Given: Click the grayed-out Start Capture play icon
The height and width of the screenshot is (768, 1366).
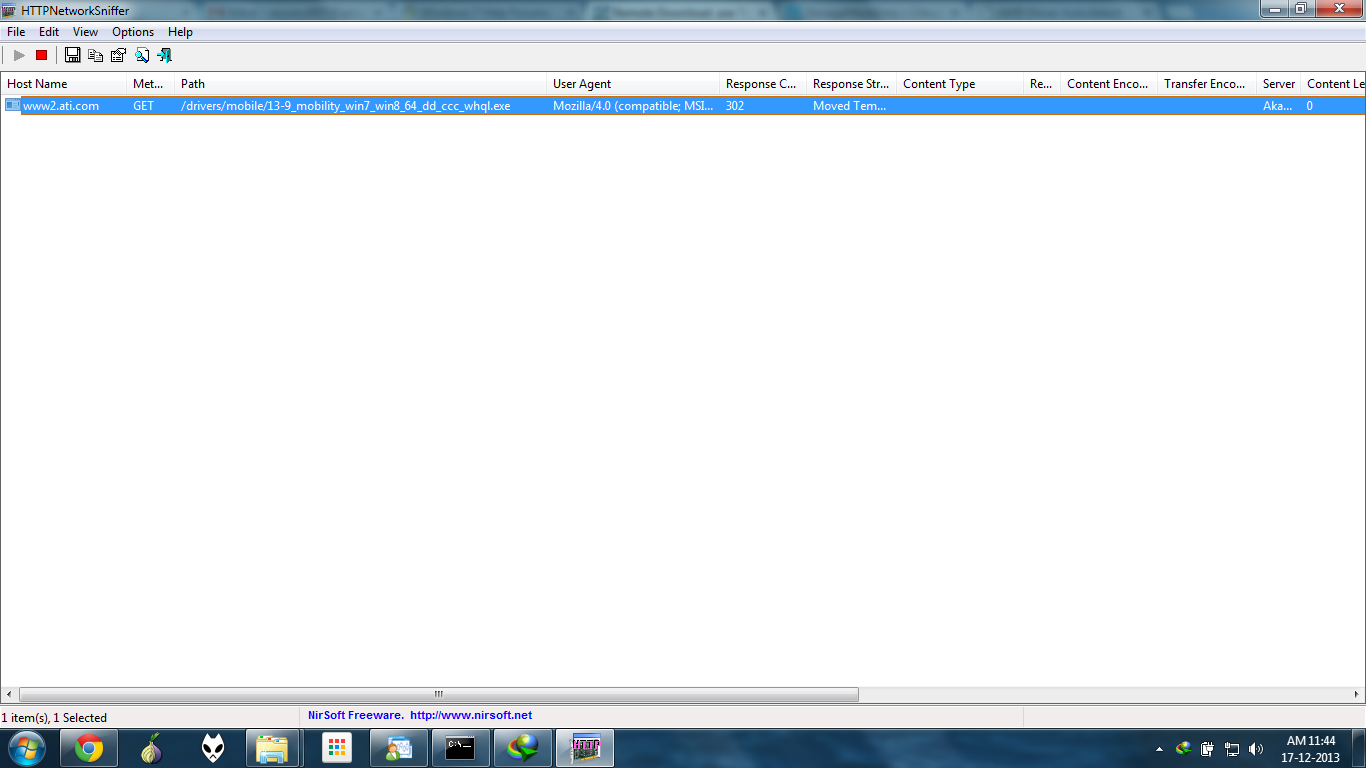Looking at the screenshot, I should click(19, 56).
